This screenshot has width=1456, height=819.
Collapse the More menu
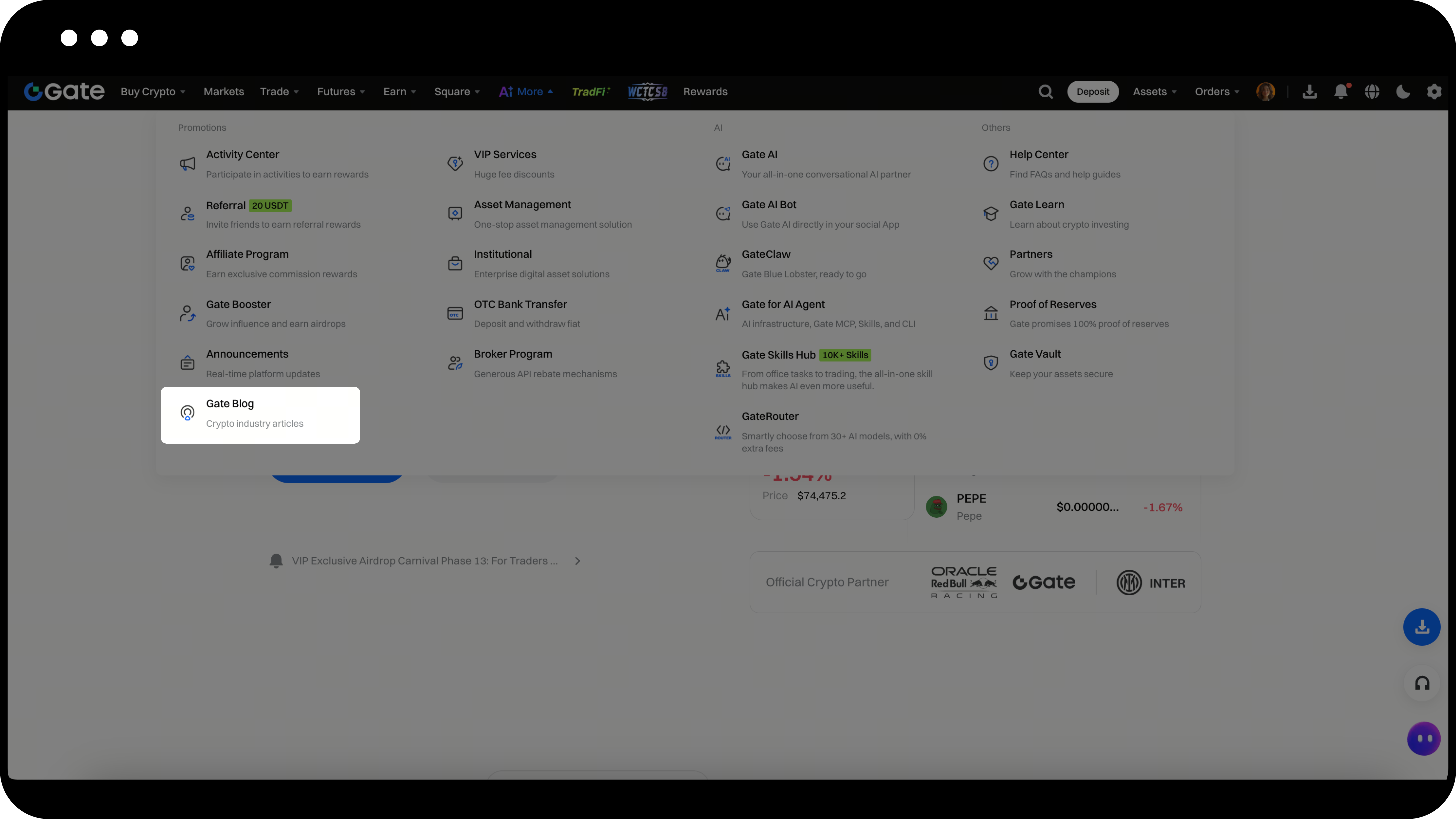point(526,92)
